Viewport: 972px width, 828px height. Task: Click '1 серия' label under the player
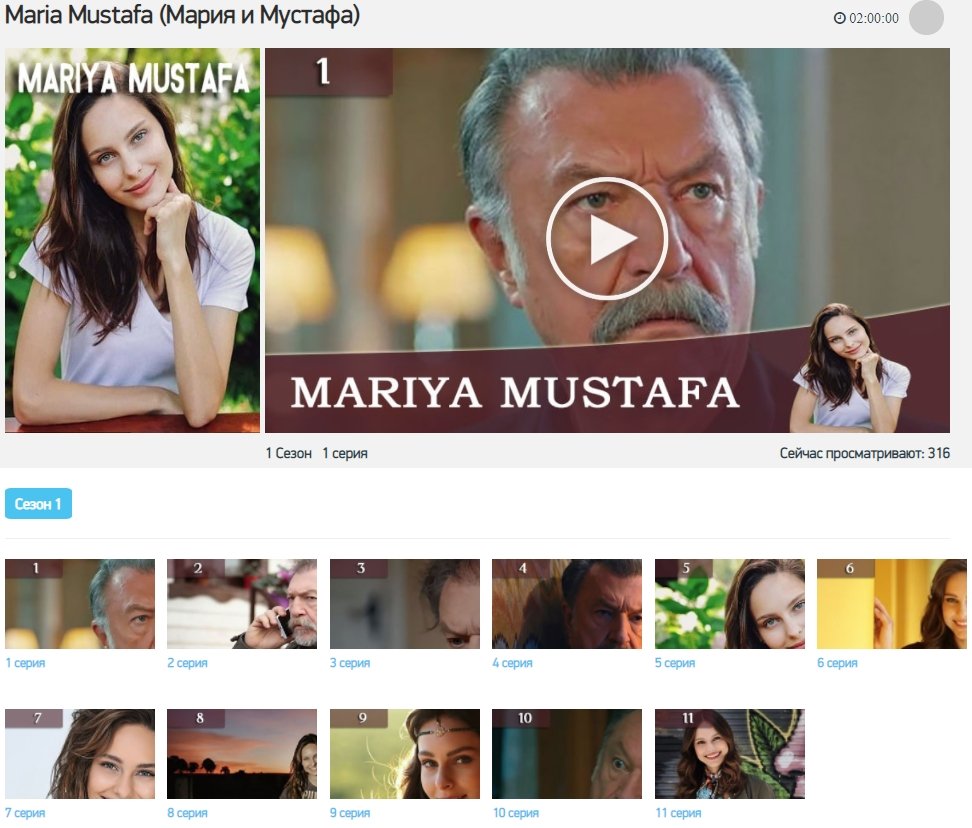[x=345, y=453]
